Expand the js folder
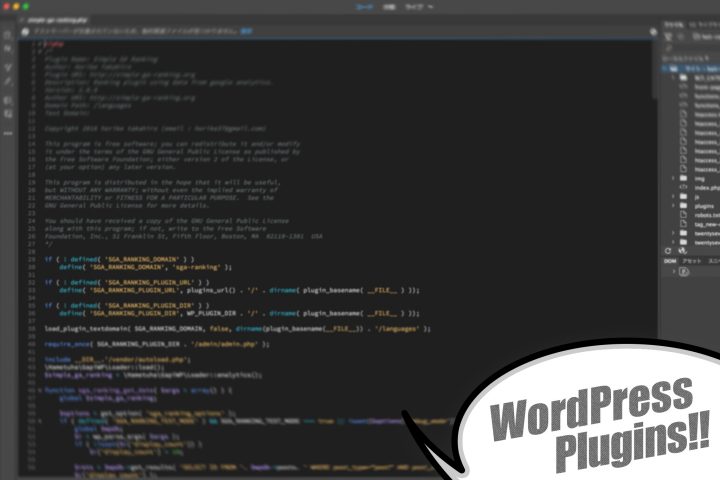The height and width of the screenshot is (480, 720). click(674, 197)
